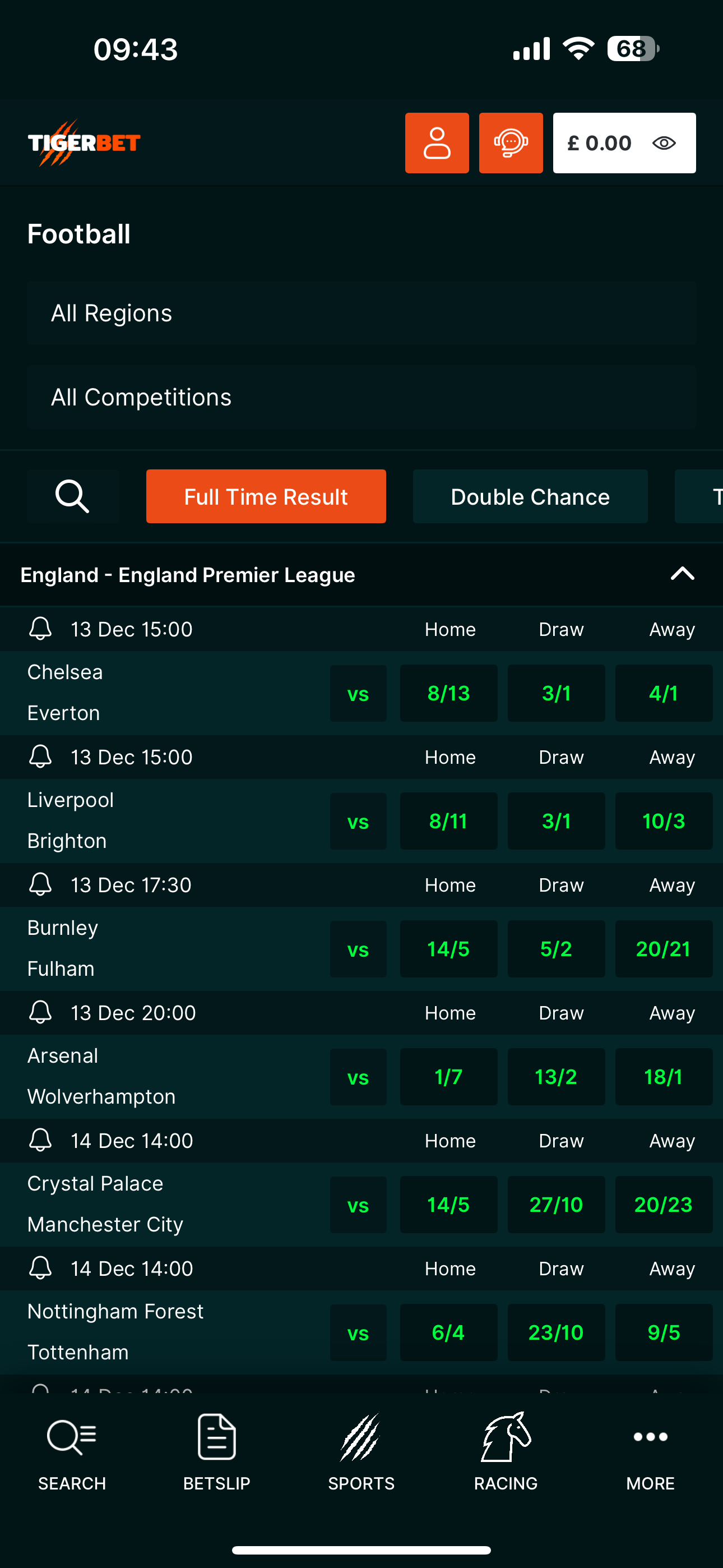Enable notifications bell for Chelsea vs Everton
723x1568 pixels.
pyautogui.click(x=40, y=628)
